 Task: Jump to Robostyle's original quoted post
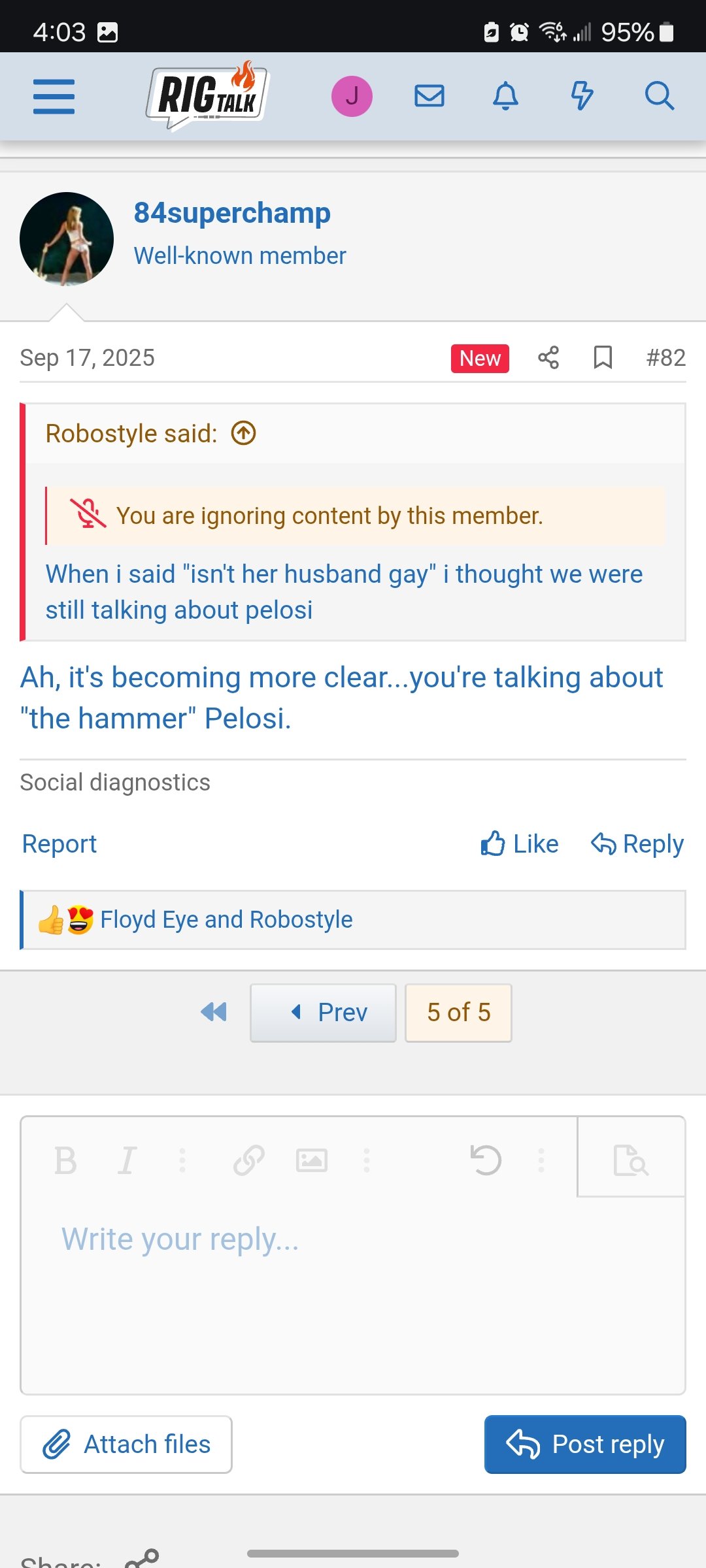[x=244, y=433]
